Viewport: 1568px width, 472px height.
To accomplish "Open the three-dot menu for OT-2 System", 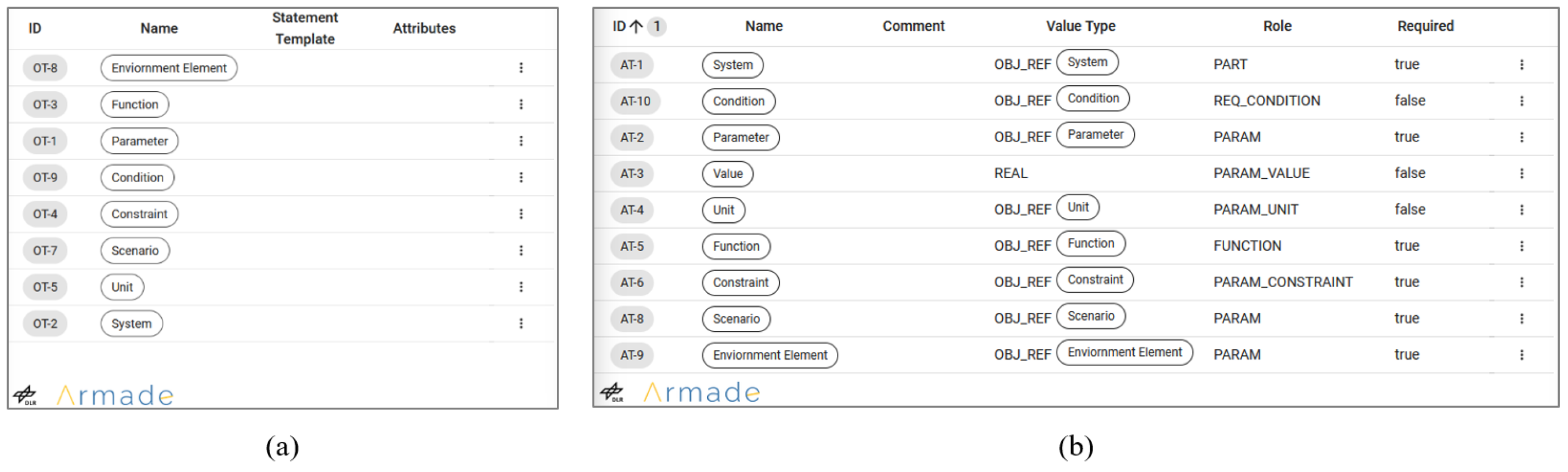I will [x=521, y=323].
